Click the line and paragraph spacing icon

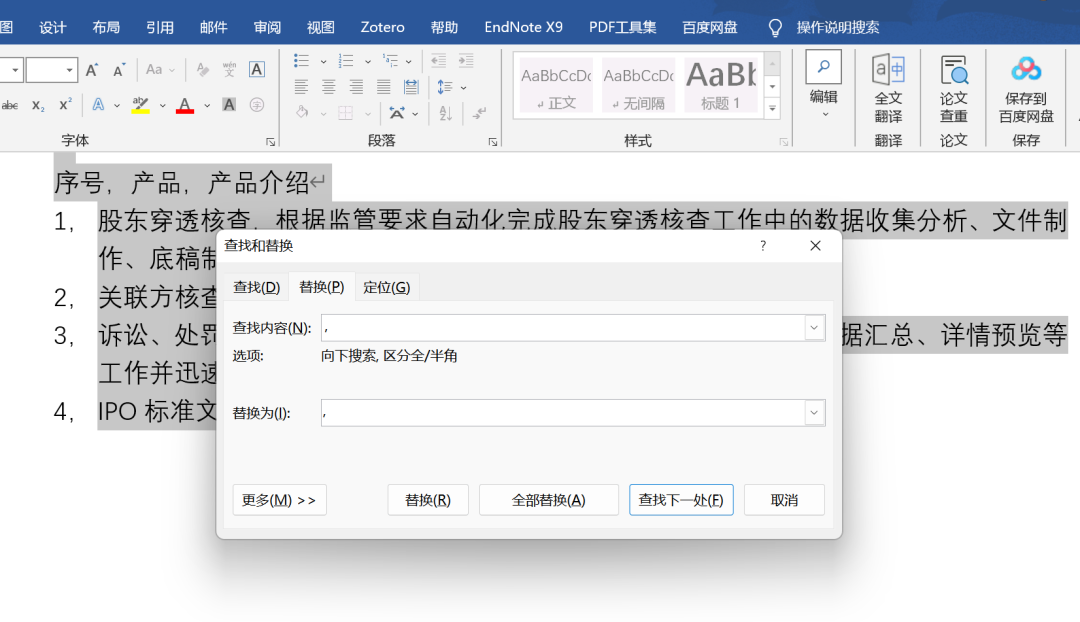point(445,87)
